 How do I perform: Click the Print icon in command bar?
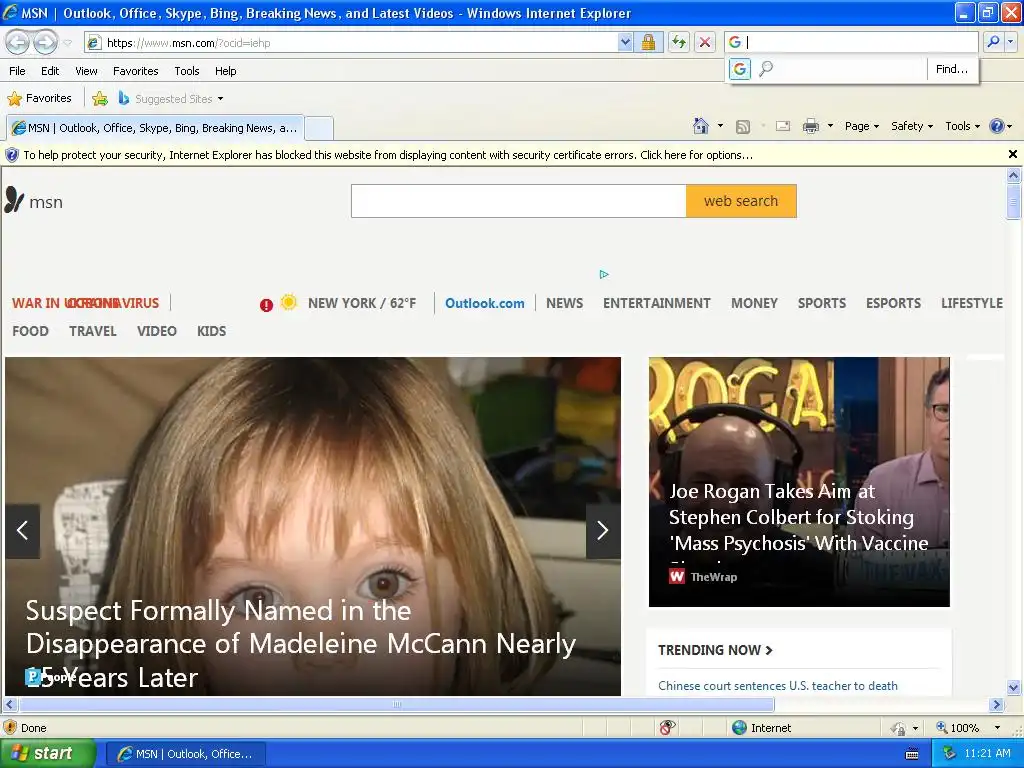click(x=810, y=126)
